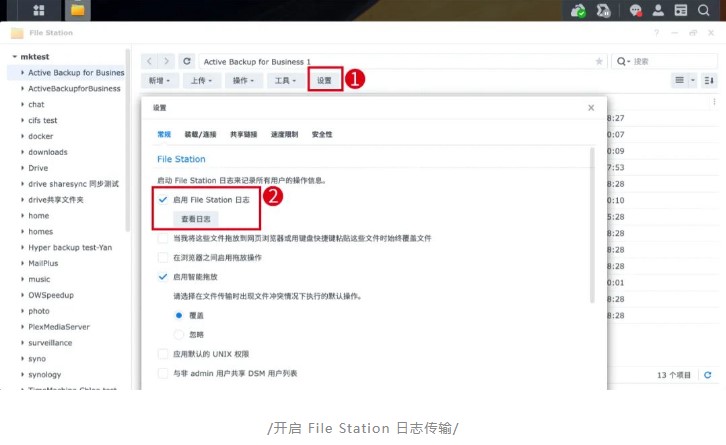This screenshot has height=445, width=726.
Task: Switch to the 速度限制 tab
Action: 284,134
